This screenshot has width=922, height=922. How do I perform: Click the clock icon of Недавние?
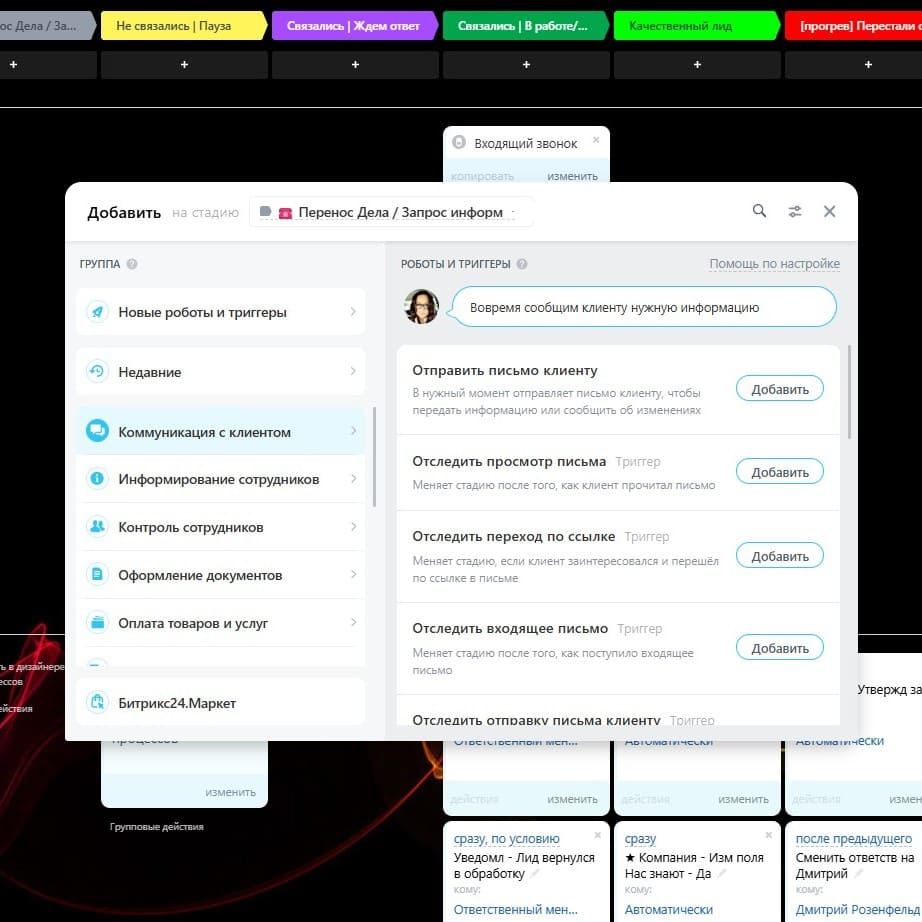(98, 372)
